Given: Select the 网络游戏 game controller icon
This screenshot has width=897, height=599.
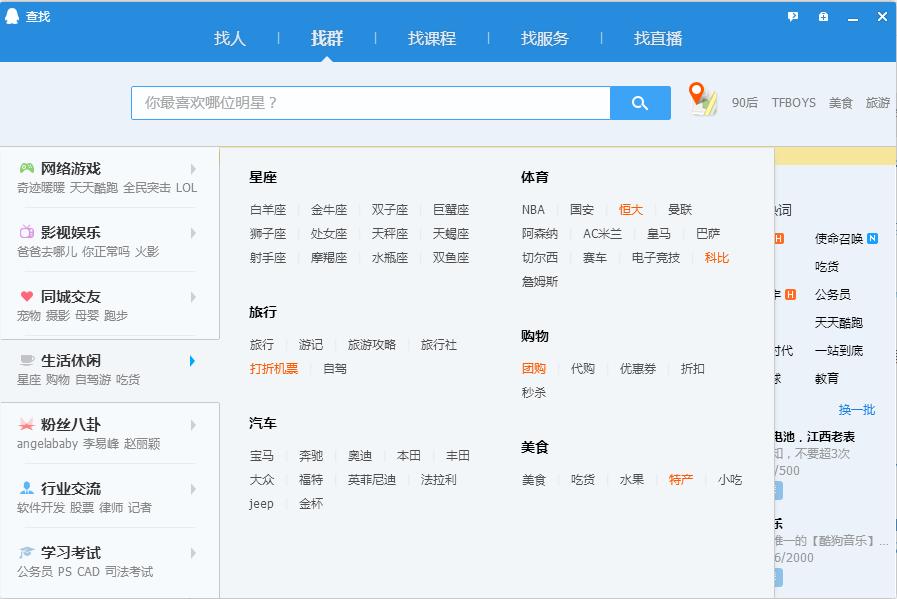Looking at the screenshot, I should point(25,168).
